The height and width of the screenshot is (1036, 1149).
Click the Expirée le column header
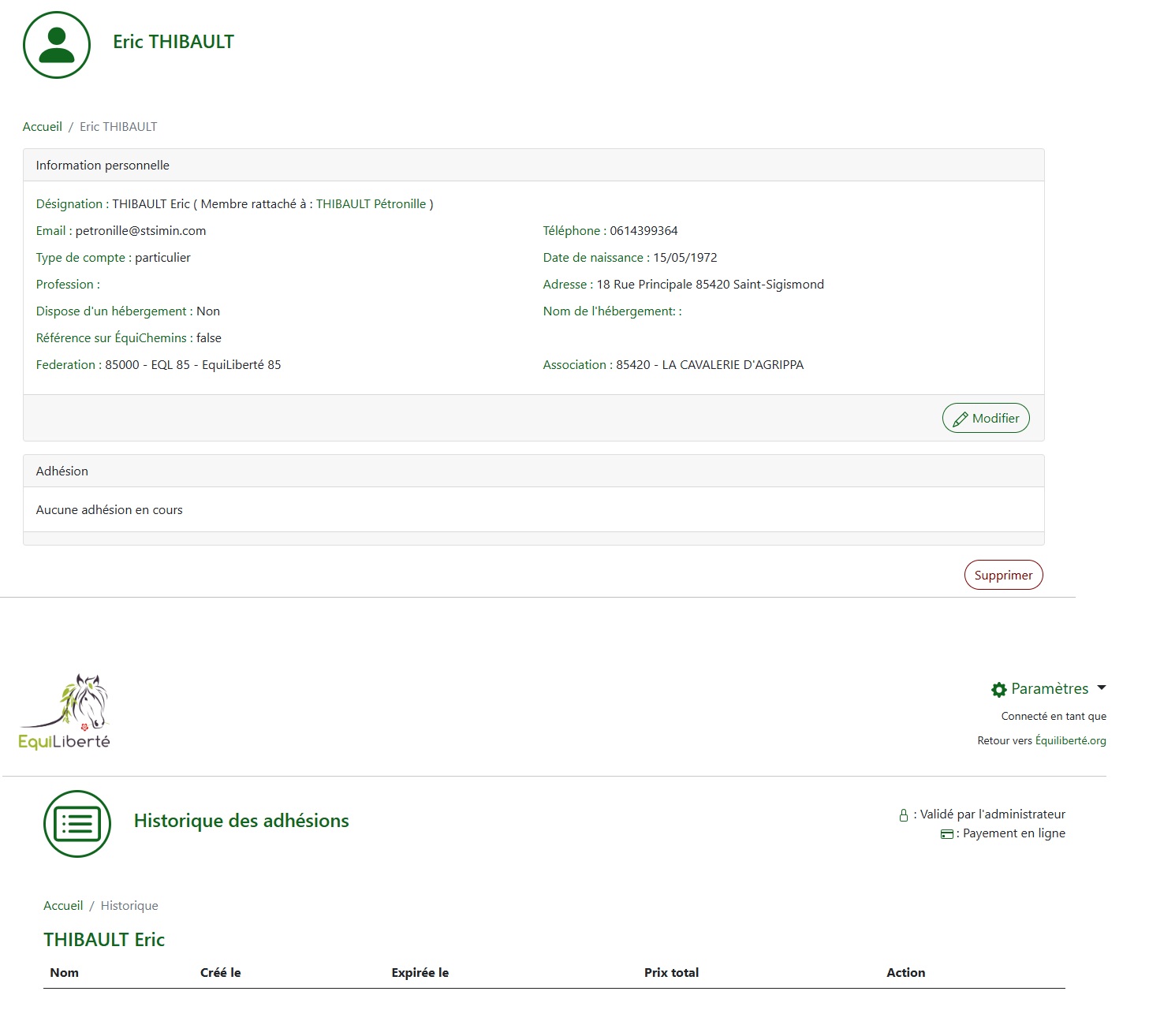tap(420, 973)
